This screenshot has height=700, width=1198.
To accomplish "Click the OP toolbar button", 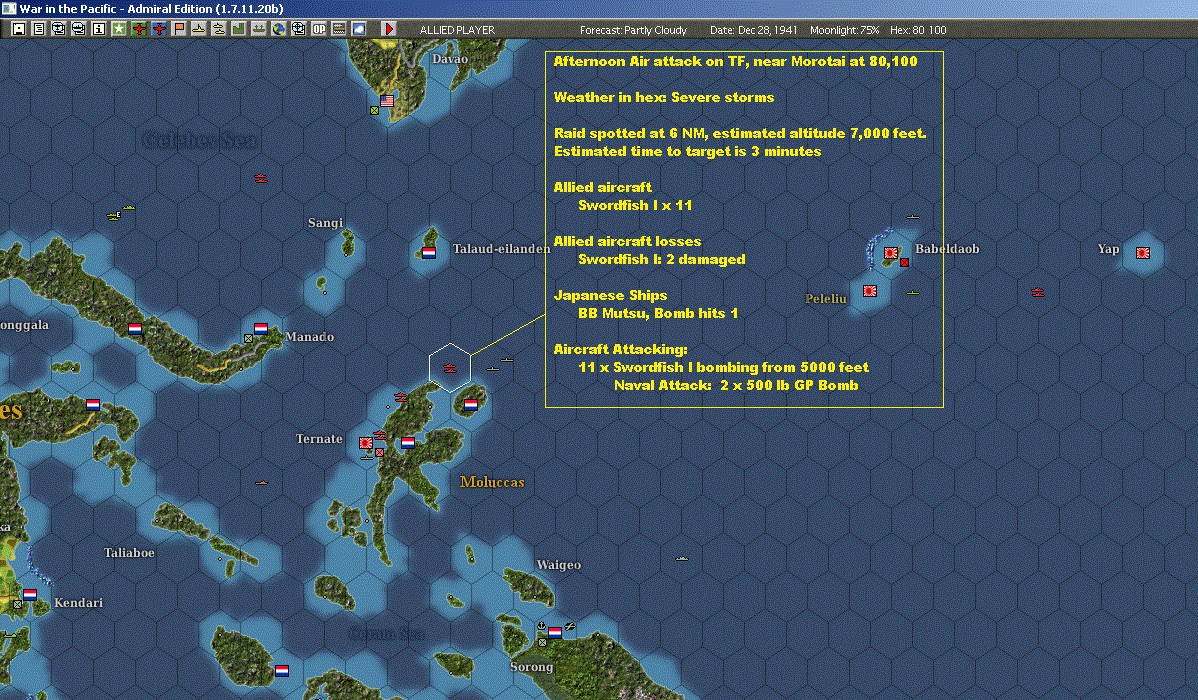I will coord(319,29).
